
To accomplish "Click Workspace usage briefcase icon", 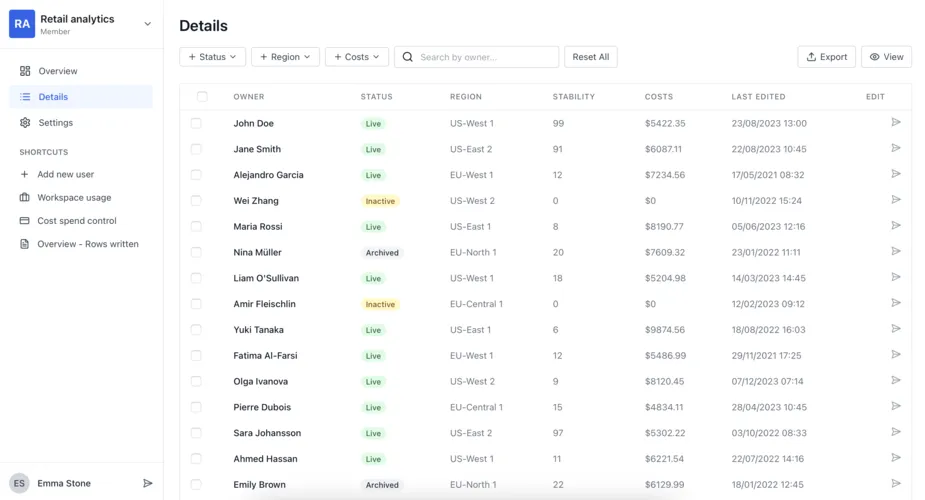I will coord(24,198).
